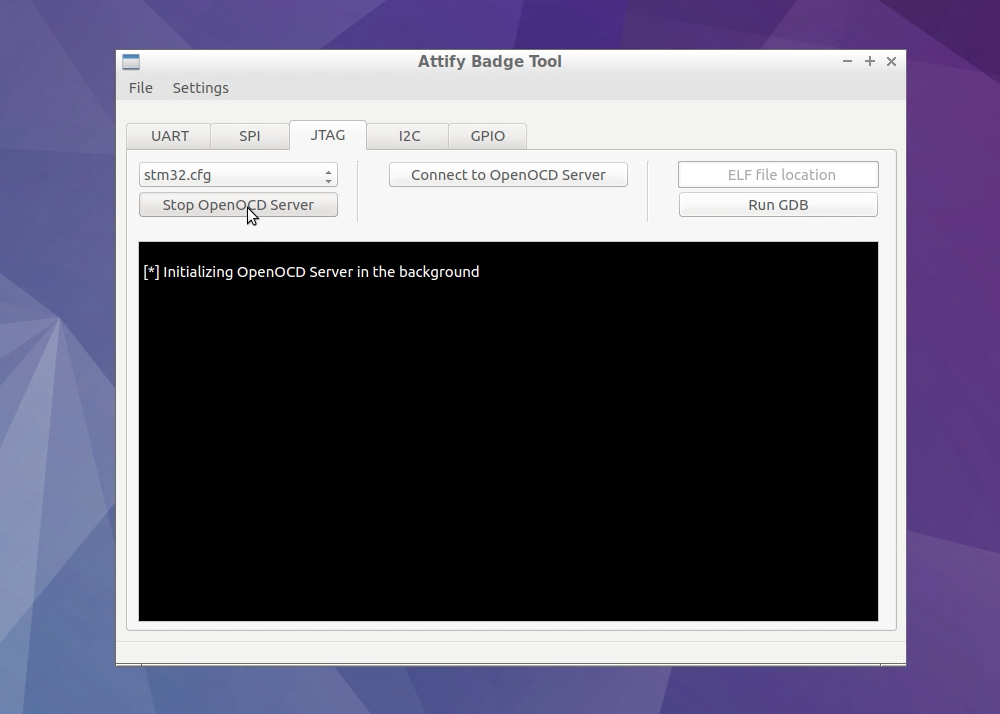Select text in the console output area
Viewport: 1000px width, 714px height.
(x=508, y=430)
